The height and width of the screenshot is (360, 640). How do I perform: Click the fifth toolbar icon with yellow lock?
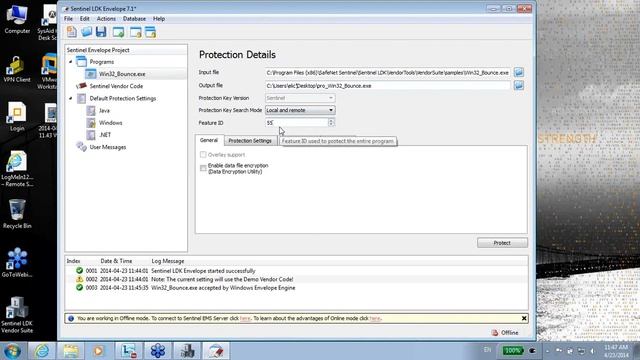coord(136,32)
